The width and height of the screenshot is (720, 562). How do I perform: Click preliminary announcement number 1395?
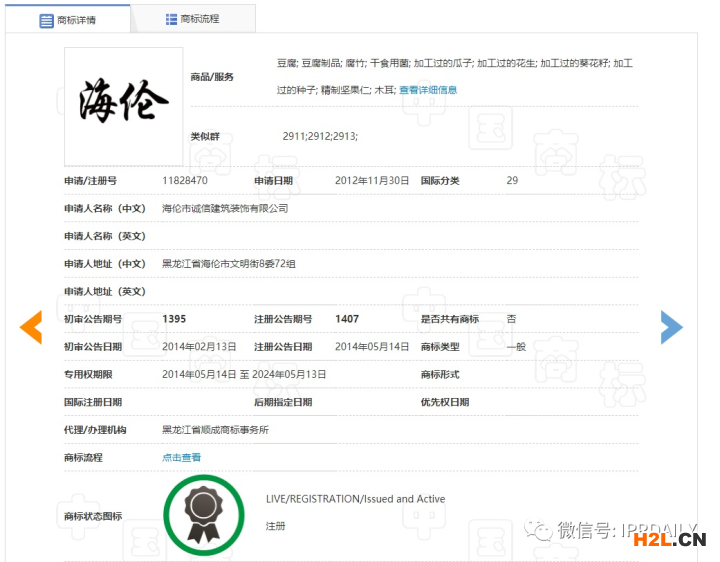pos(174,319)
